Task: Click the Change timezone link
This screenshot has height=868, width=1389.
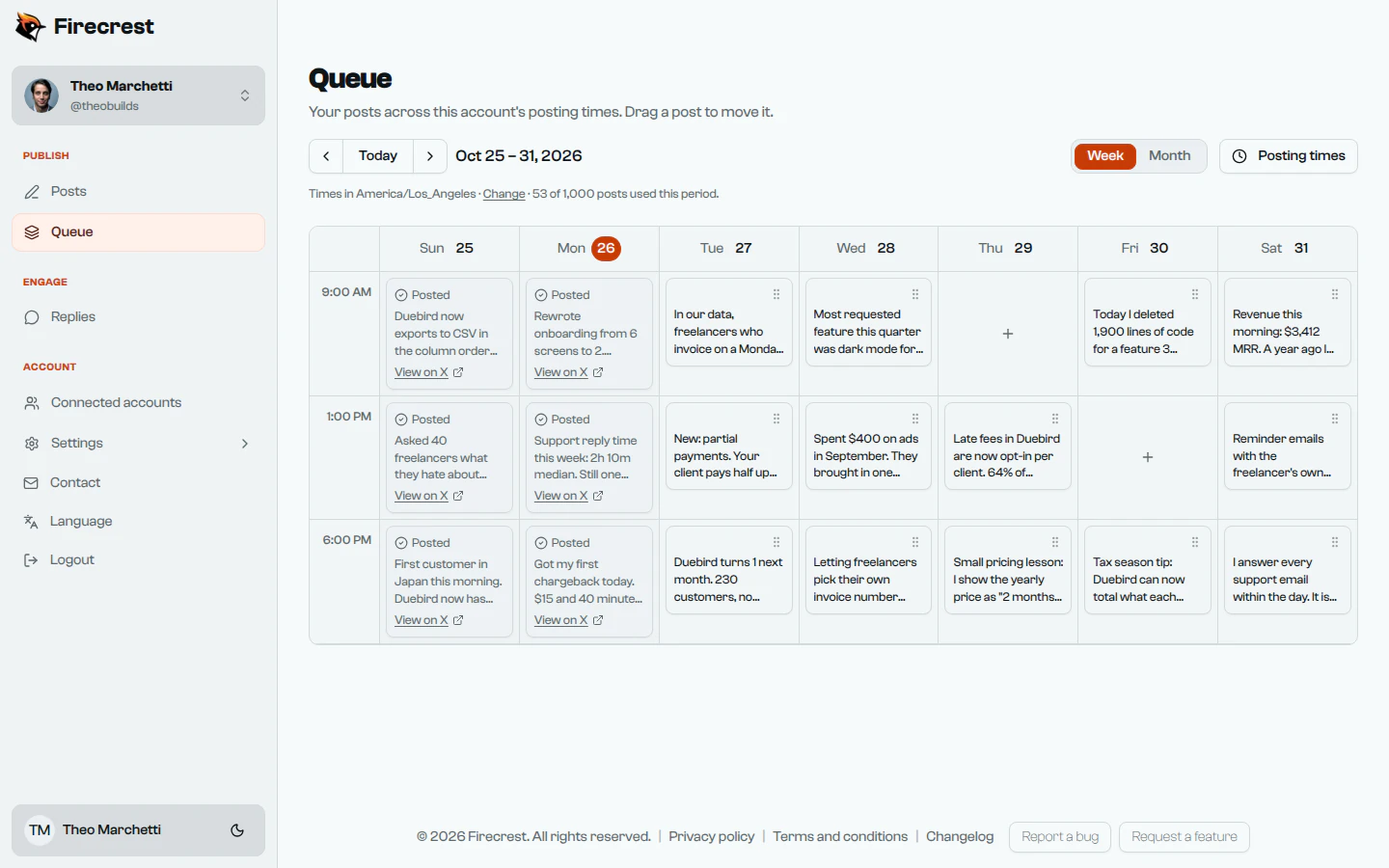Action: pos(504,194)
